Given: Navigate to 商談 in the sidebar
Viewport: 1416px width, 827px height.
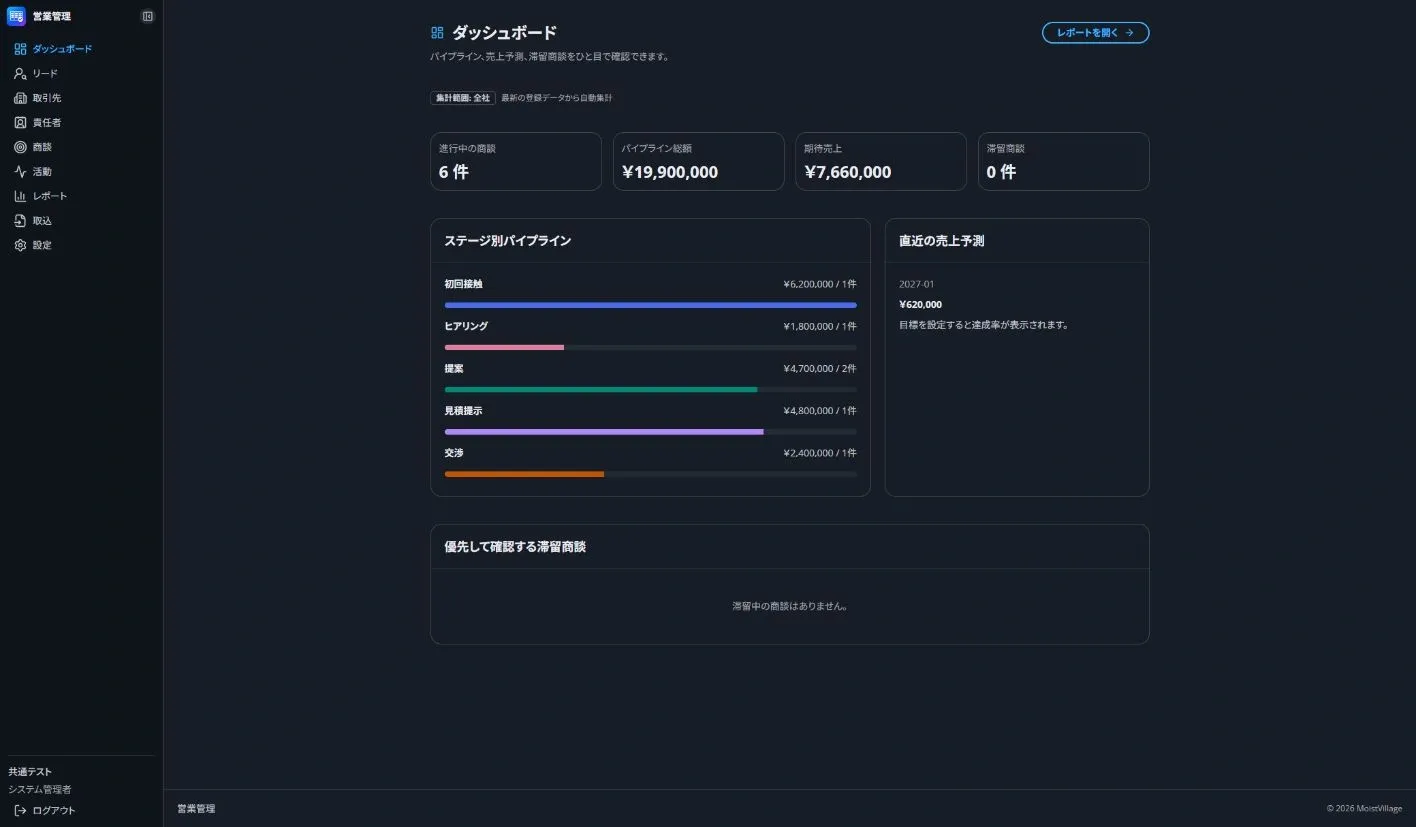Looking at the screenshot, I should 81,147.
